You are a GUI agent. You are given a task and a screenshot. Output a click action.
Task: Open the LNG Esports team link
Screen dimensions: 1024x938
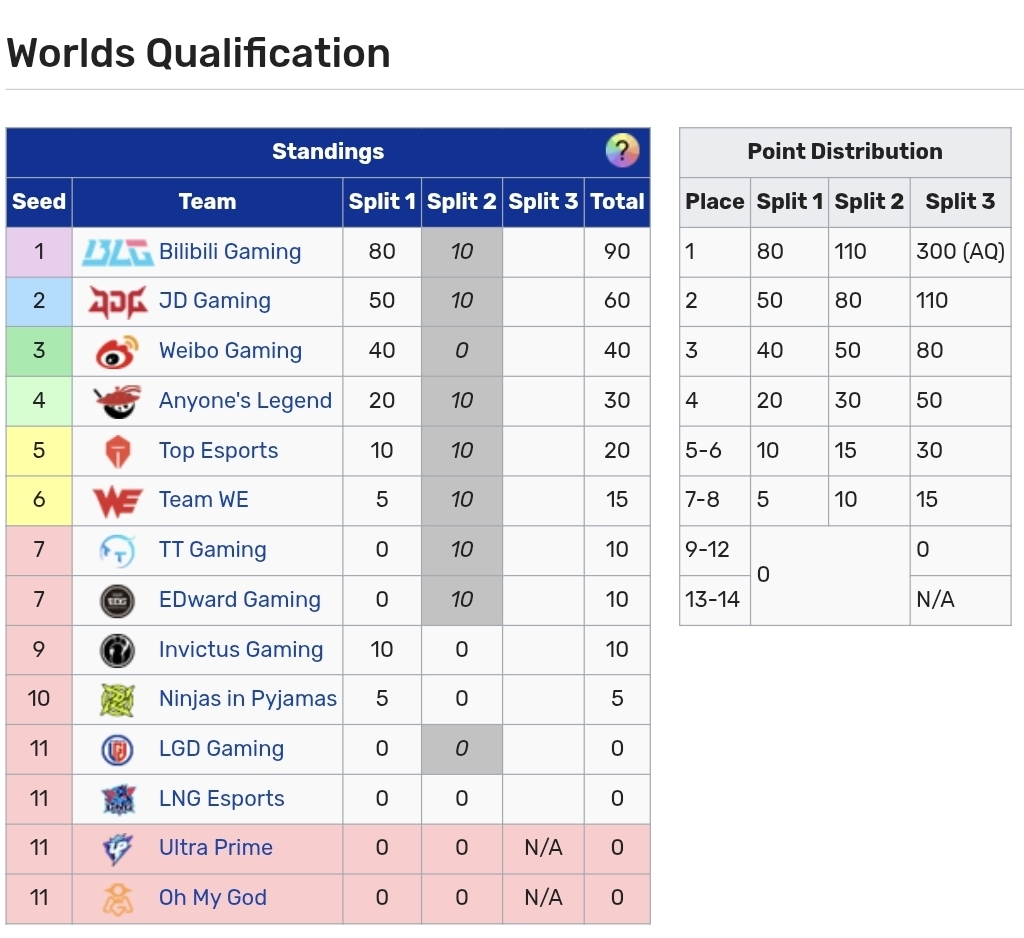pos(222,799)
